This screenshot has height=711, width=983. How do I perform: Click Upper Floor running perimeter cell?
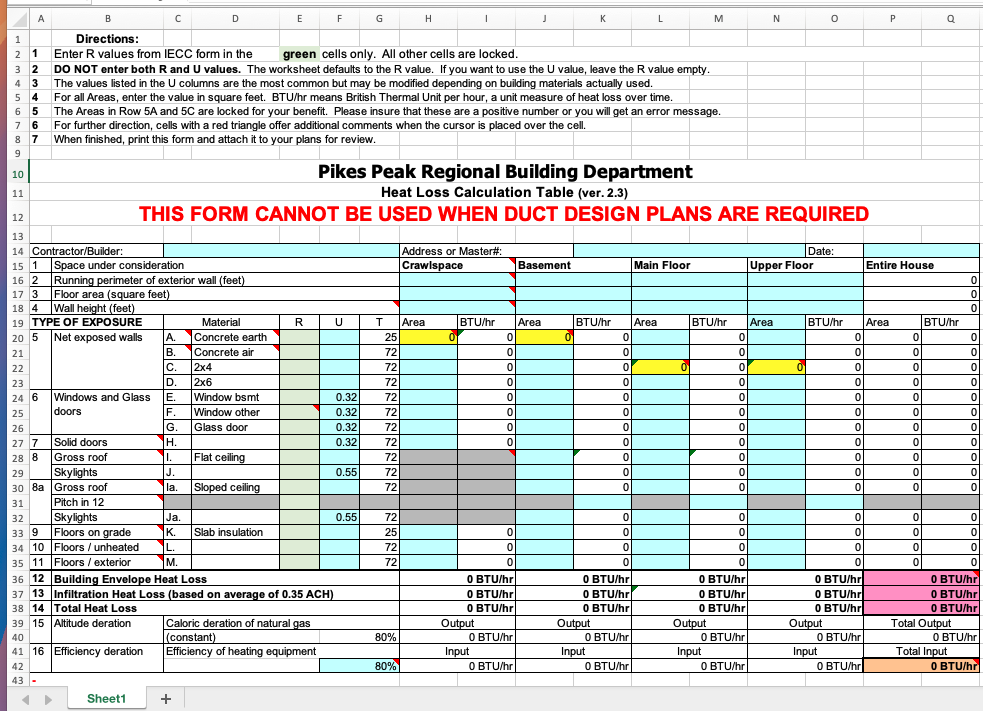(805, 280)
